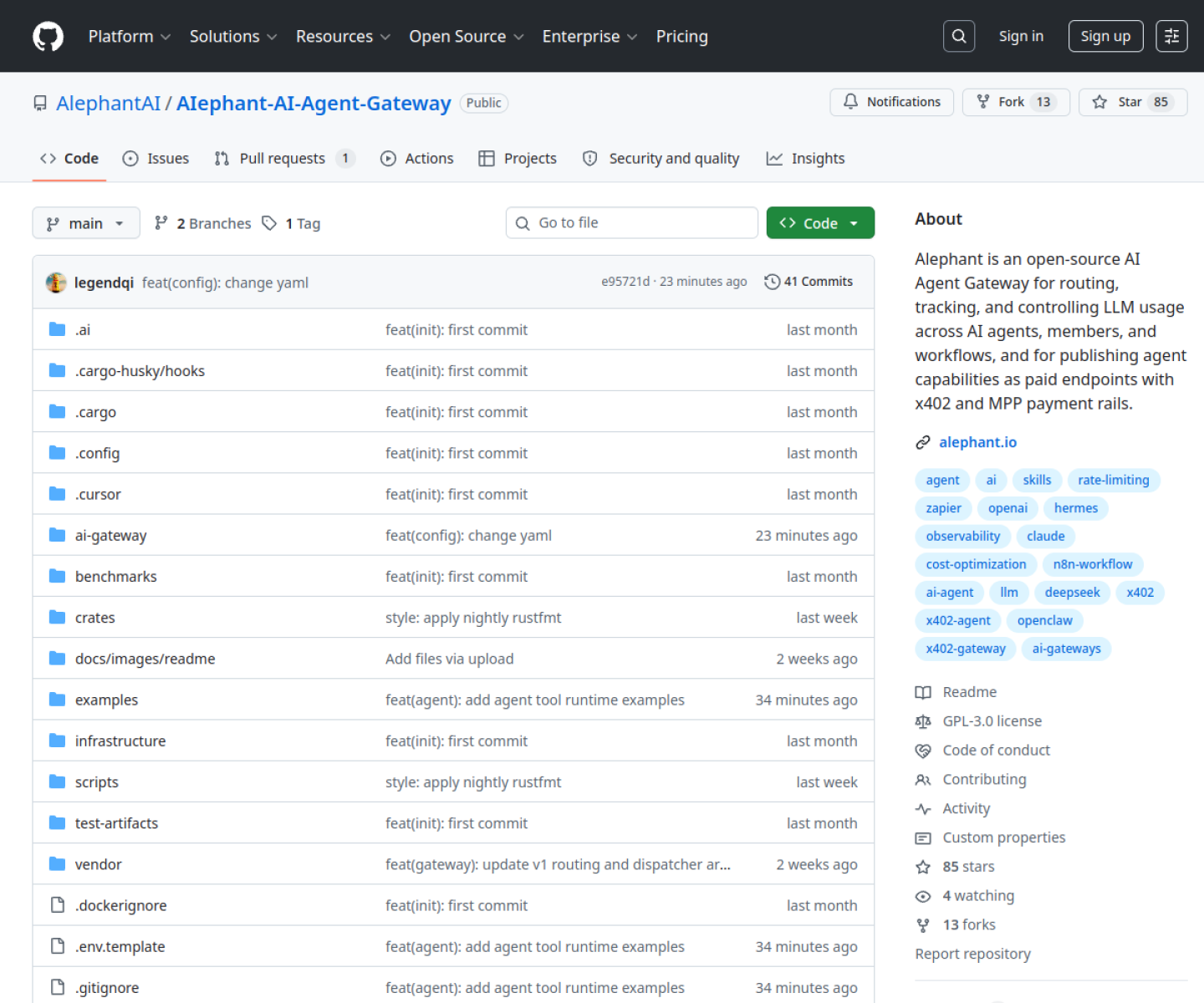Click the appearance settings icon in header
The image size is (1204, 1003).
click(1171, 36)
